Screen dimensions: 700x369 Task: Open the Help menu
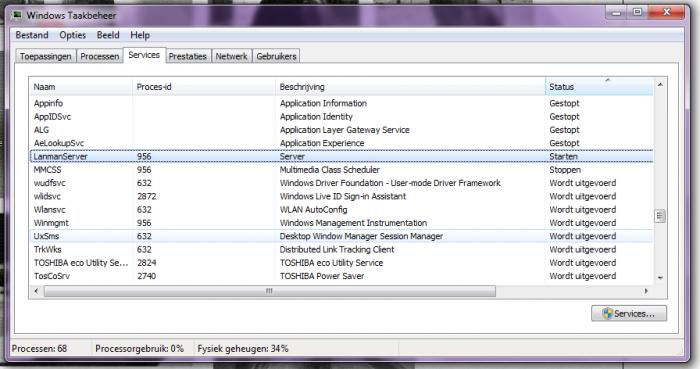pos(140,35)
